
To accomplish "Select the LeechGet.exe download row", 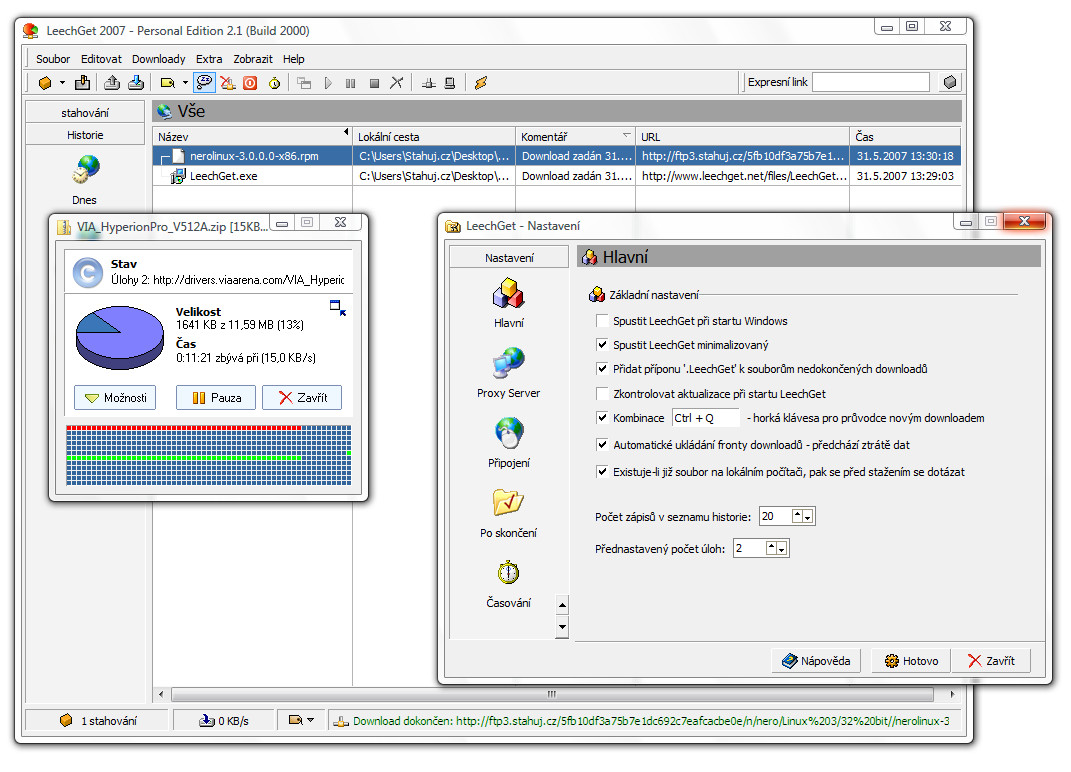I will coord(557,176).
